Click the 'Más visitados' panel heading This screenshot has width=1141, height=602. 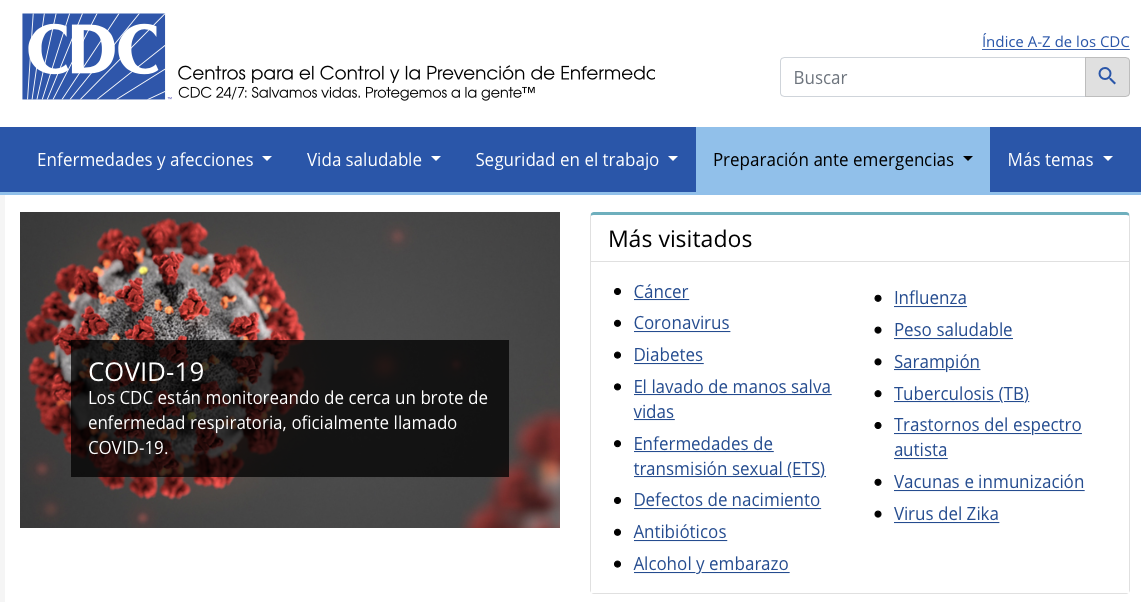tap(680, 239)
